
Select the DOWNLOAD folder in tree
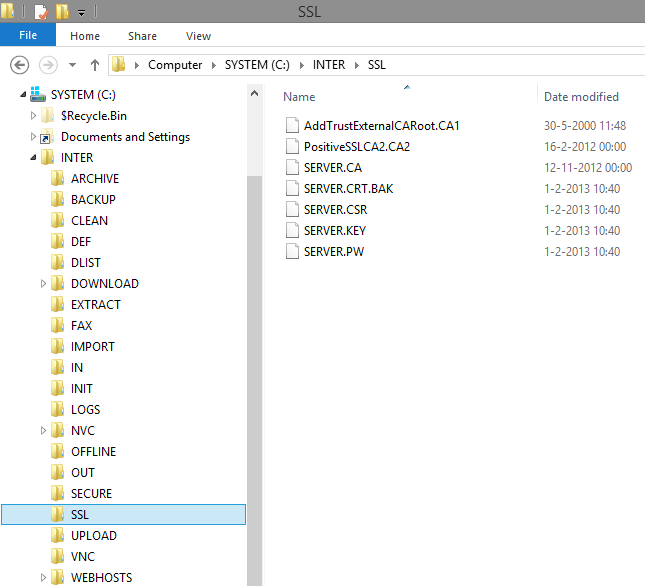point(105,284)
